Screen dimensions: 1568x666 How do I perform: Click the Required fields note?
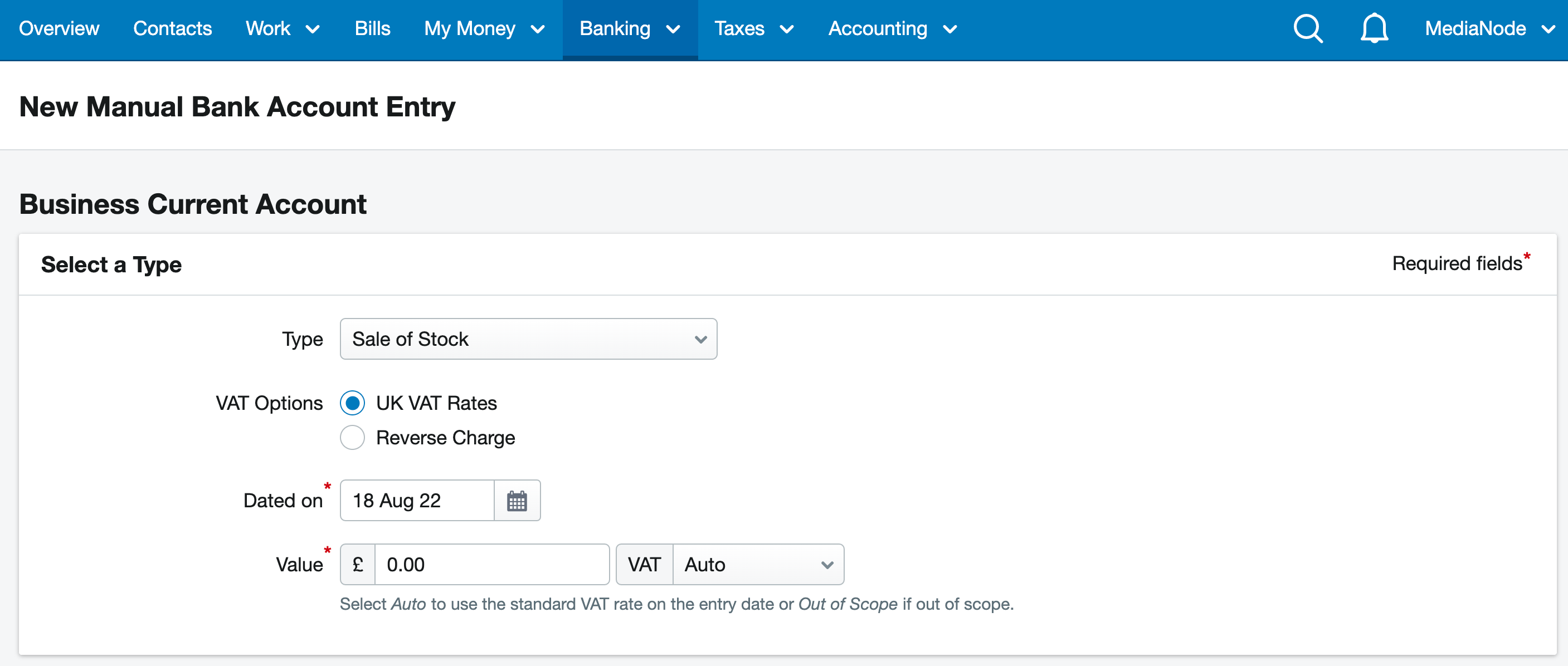coord(1461,263)
